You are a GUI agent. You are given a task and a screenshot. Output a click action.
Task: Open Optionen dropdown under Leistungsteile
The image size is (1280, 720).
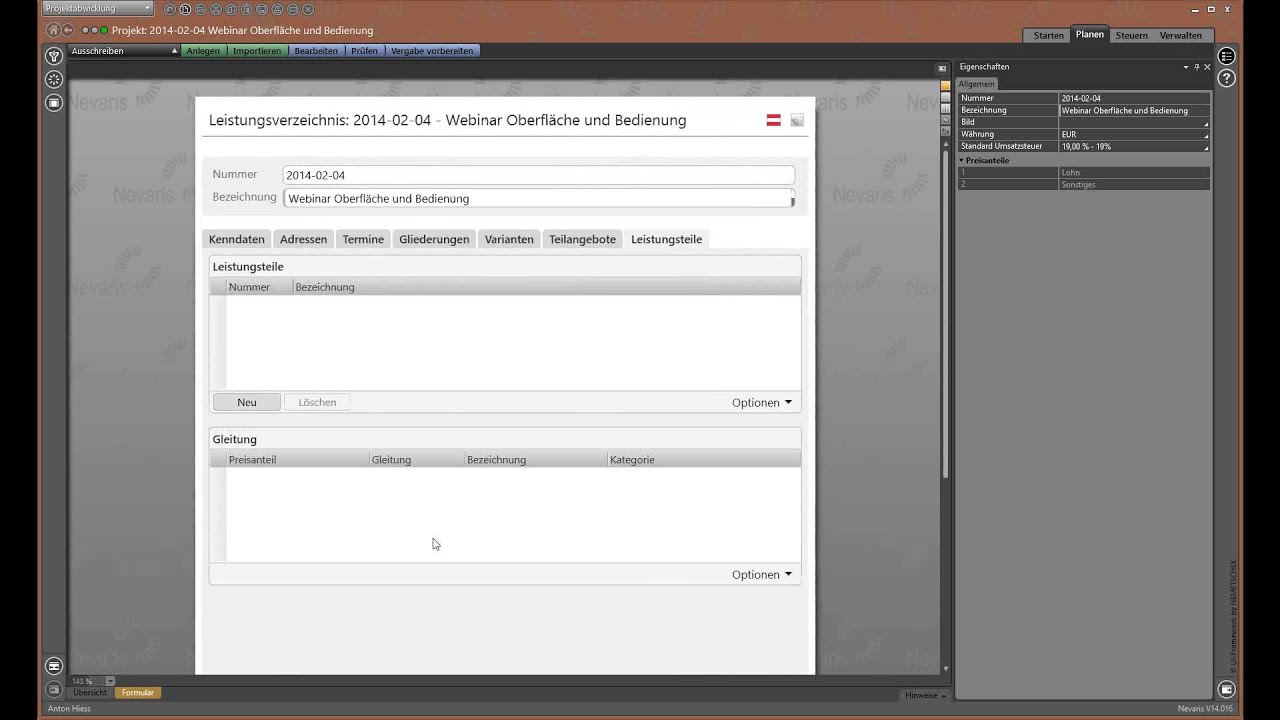(x=762, y=403)
